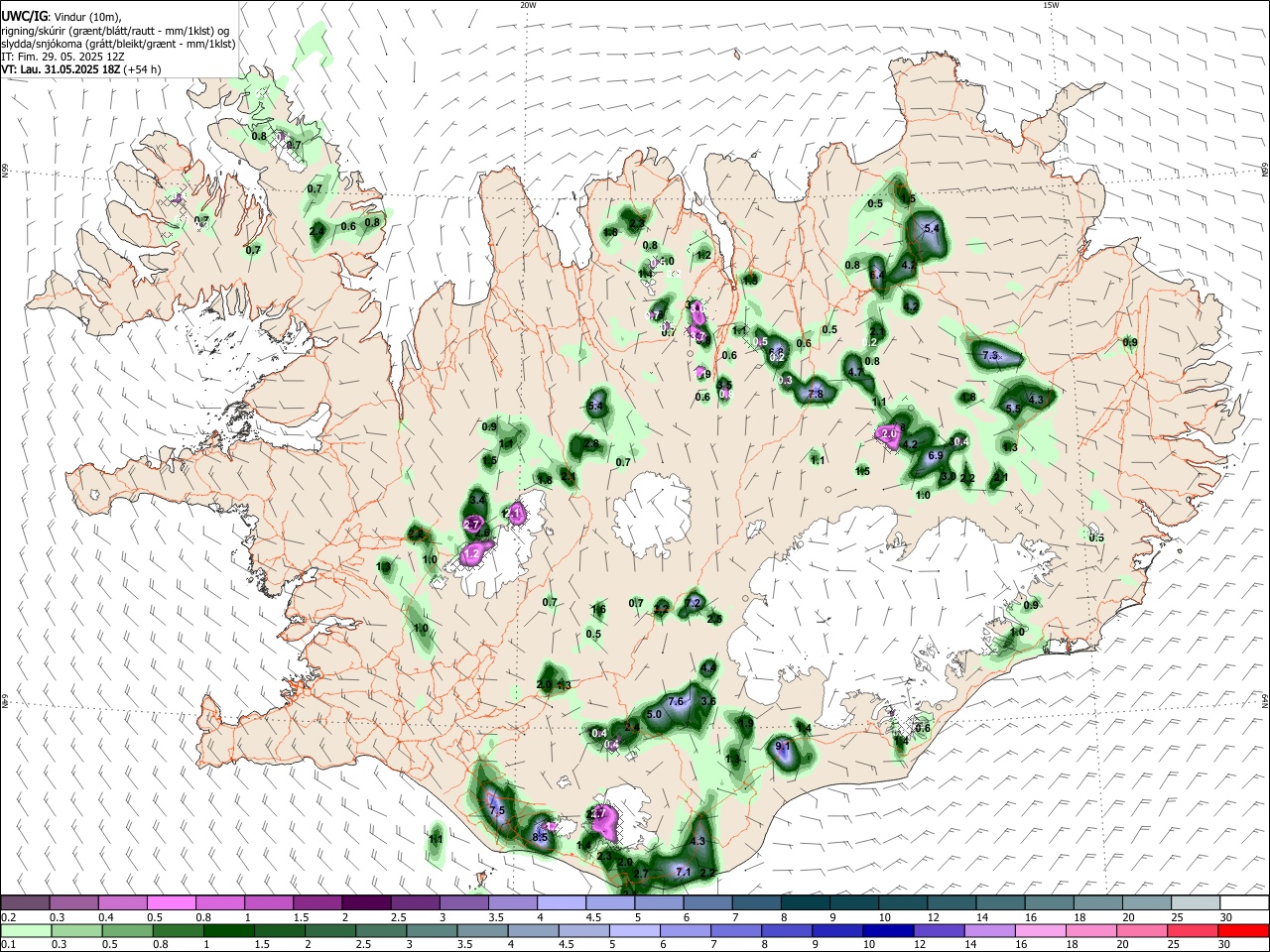Select the 6.9 precipitation value on the map

pyautogui.click(x=935, y=456)
